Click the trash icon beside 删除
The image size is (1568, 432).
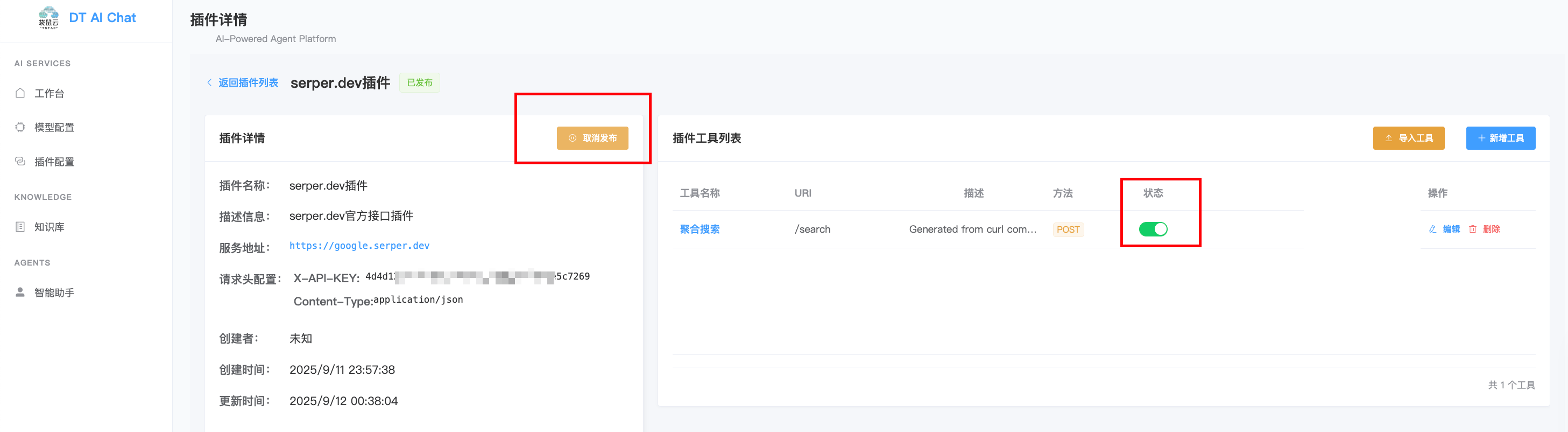1472,229
